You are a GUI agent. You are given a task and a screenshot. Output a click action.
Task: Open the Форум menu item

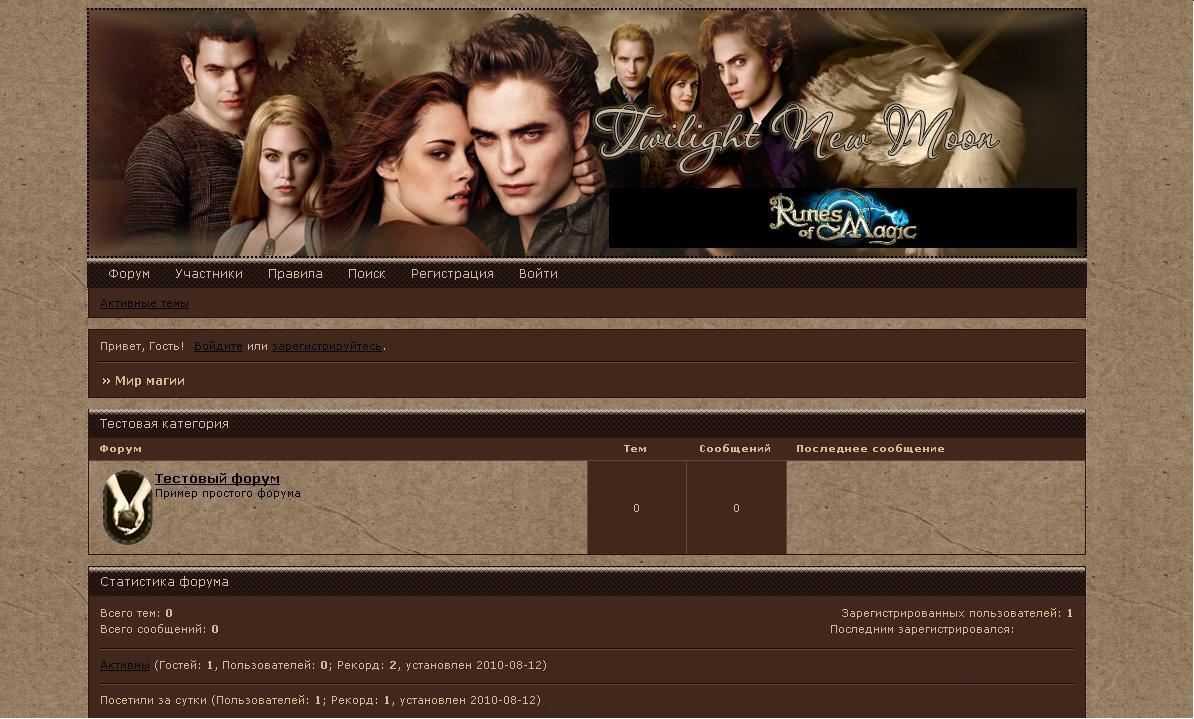129,273
